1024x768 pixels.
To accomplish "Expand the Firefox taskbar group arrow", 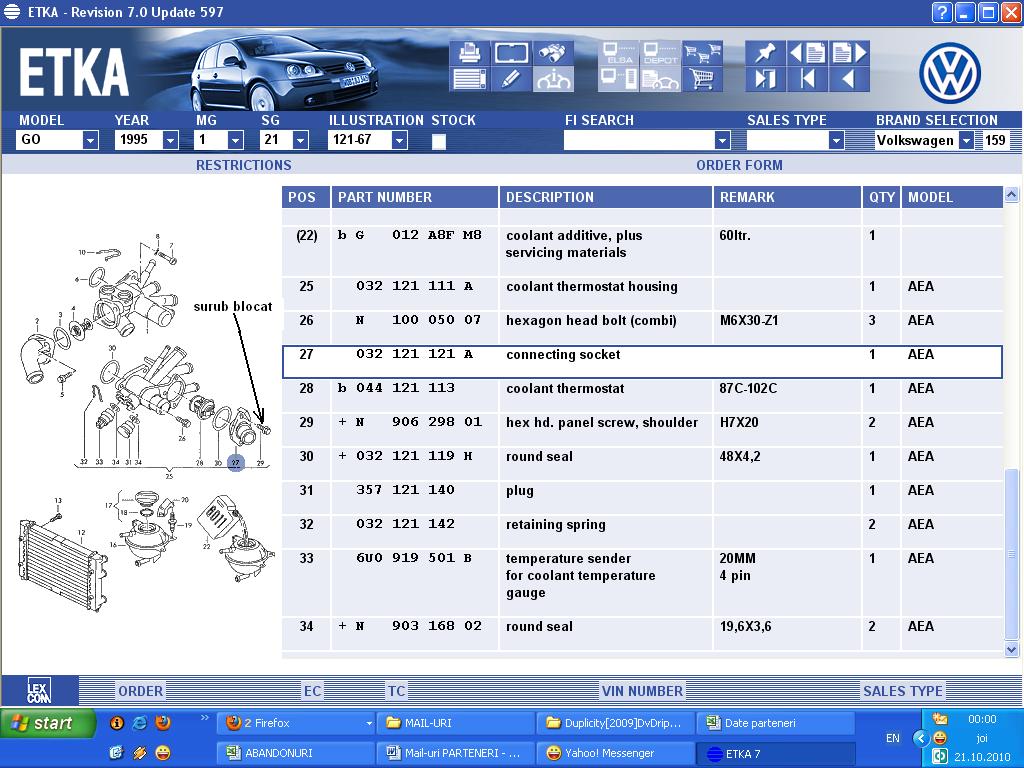I will [x=369, y=724].
